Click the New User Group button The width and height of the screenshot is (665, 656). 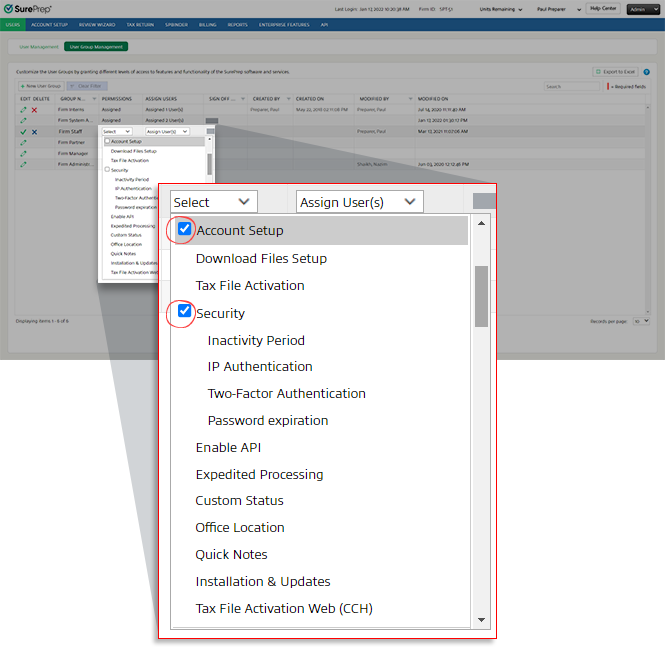click(41, 87)
